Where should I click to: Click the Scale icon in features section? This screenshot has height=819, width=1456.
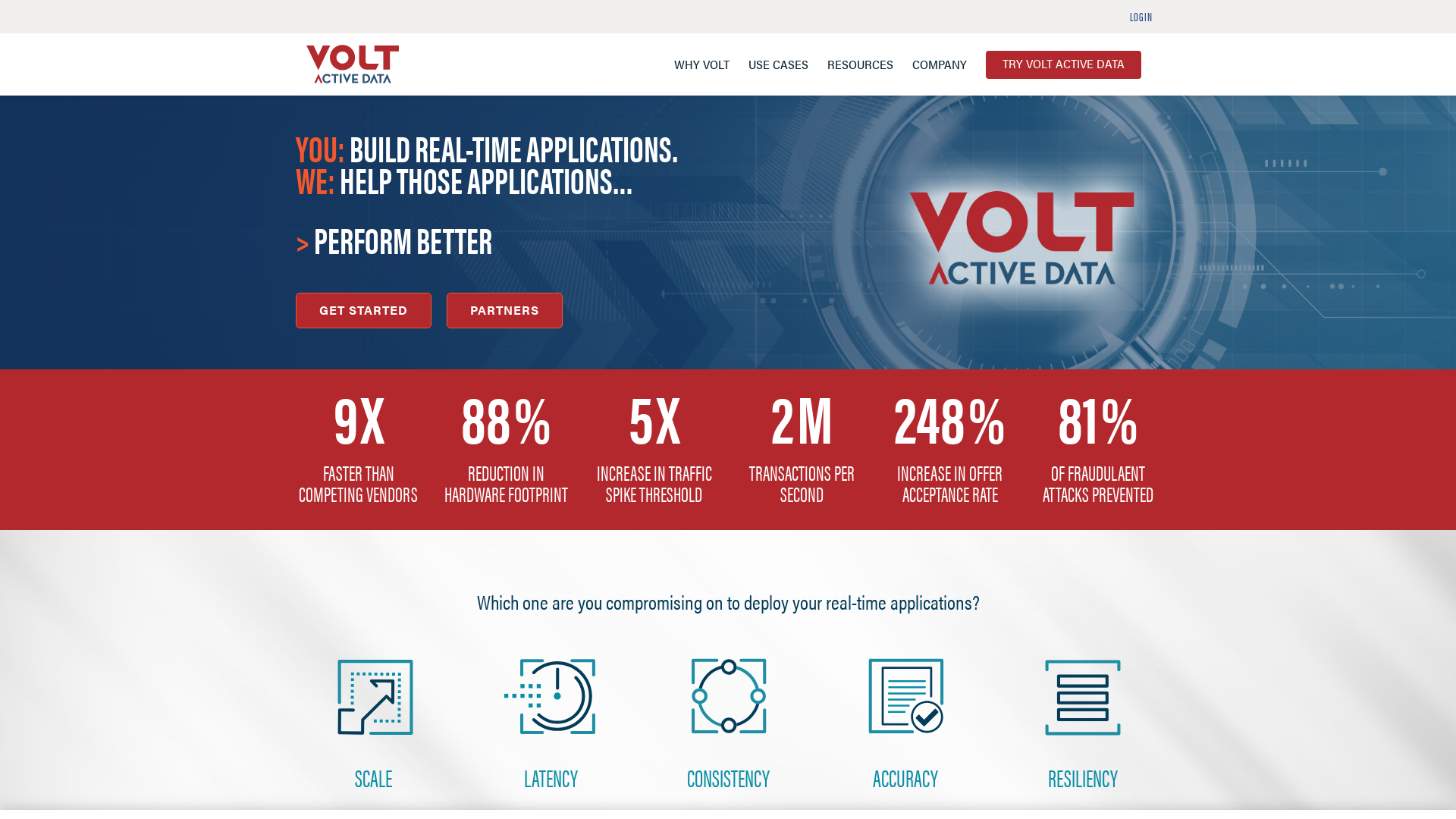tap(373, 697)
